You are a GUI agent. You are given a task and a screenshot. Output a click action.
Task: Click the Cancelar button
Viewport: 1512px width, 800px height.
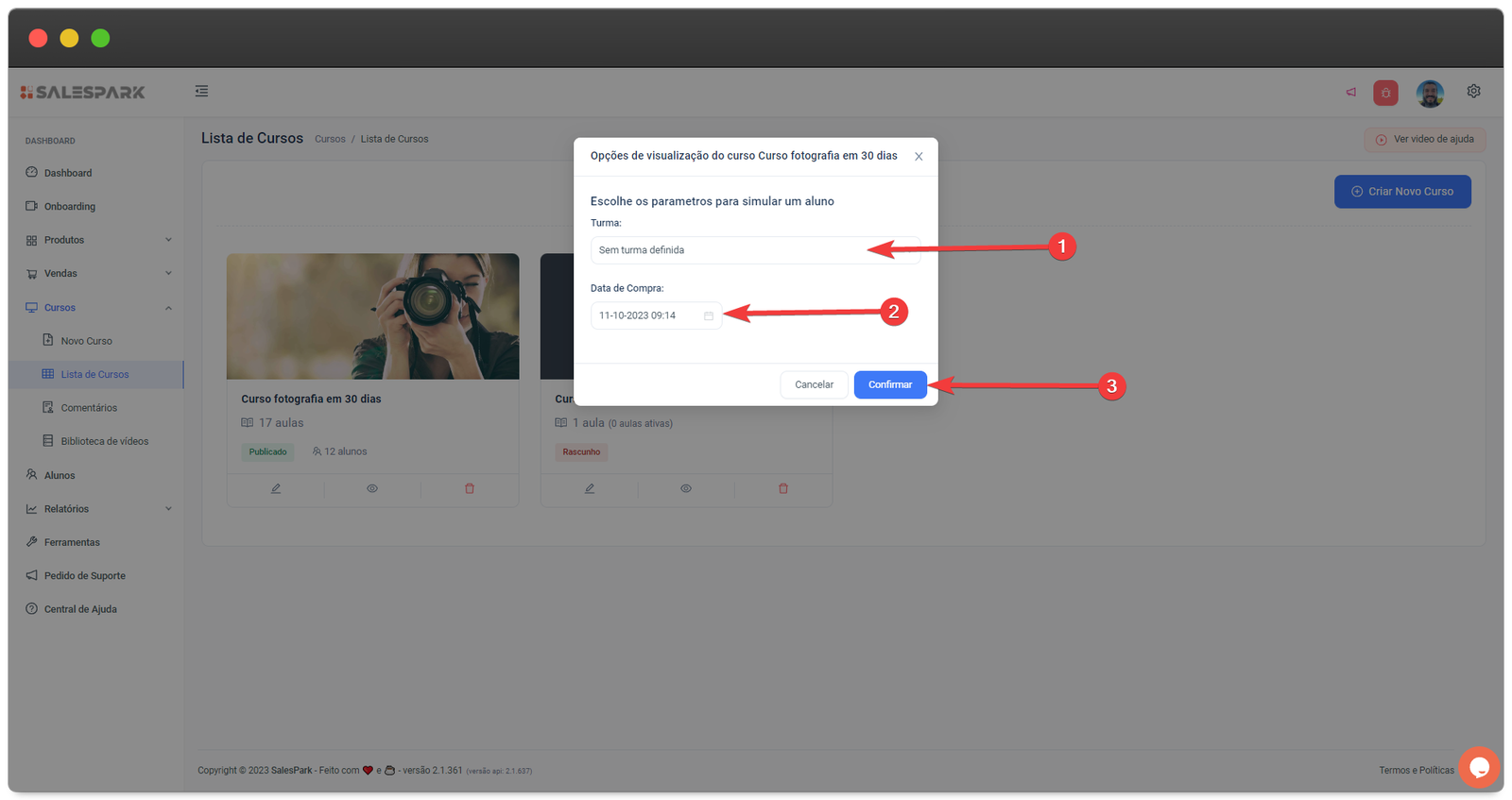[x=814, y=384]
